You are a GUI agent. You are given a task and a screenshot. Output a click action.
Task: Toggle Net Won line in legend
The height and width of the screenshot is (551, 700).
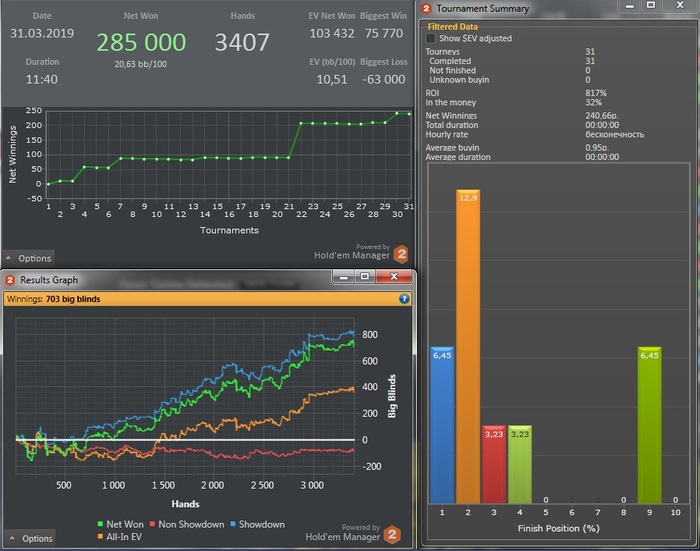pos(121,524)
